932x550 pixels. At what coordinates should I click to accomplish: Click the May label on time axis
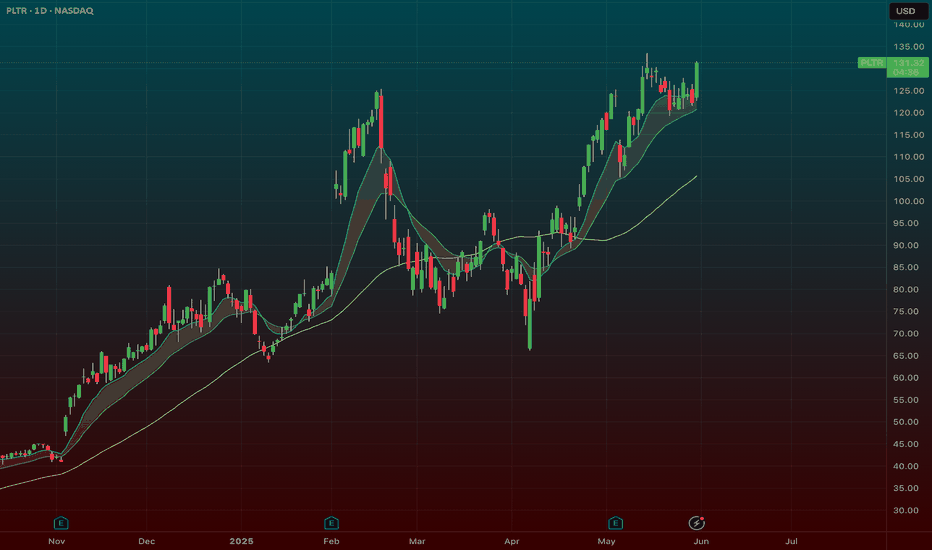pos(606,541)
